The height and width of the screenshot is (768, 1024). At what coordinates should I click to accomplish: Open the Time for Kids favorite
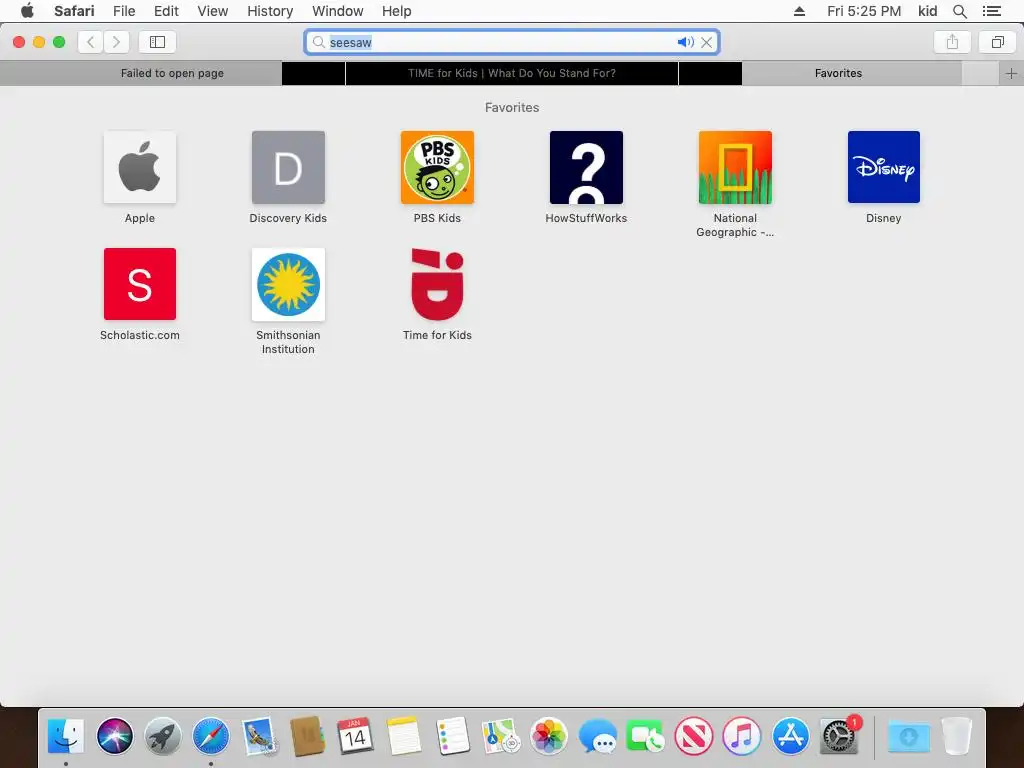(x=437, y=284)
